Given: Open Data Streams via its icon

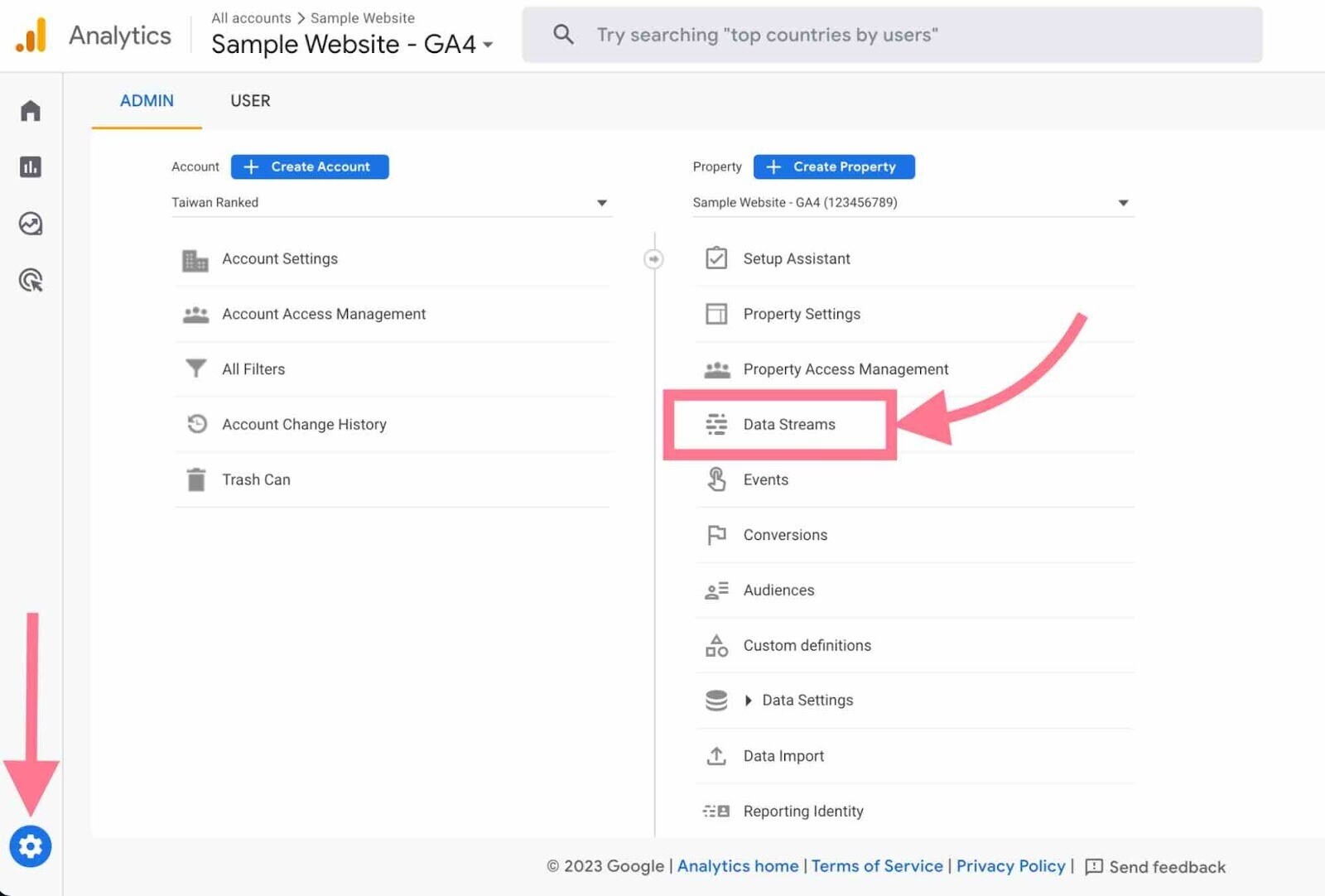Looking at the screenshot, I should pyautogui.click(x=715, y=424).
